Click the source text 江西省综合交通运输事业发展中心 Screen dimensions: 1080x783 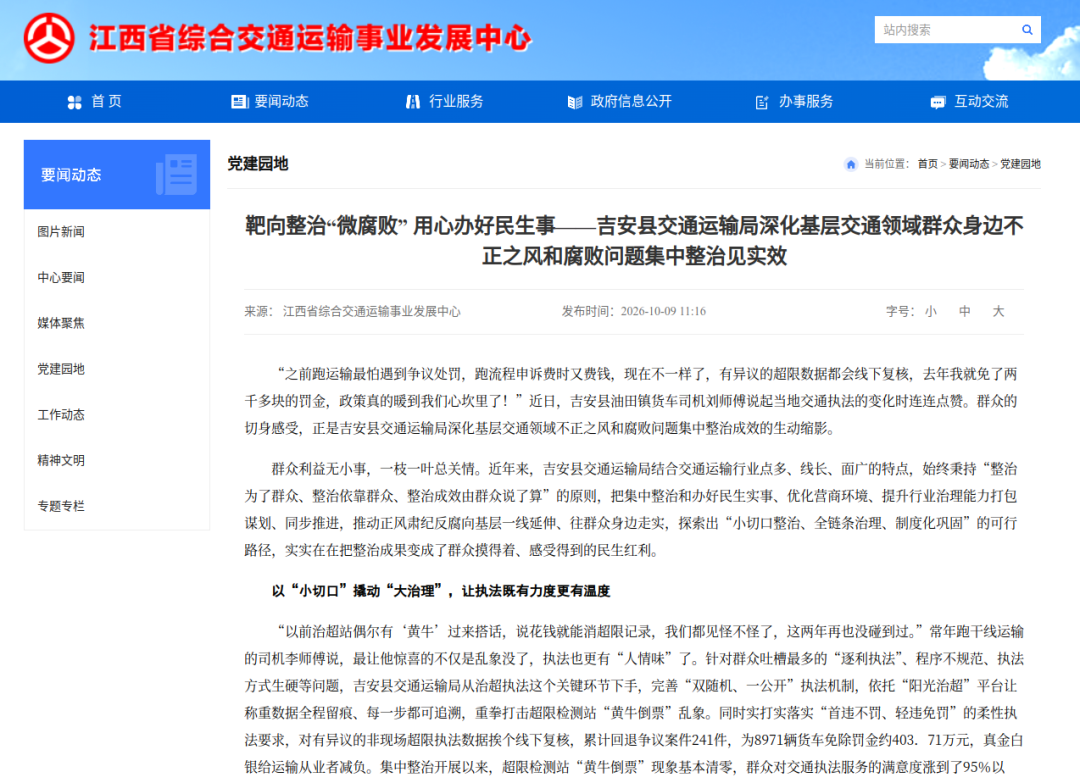[371, 311]
